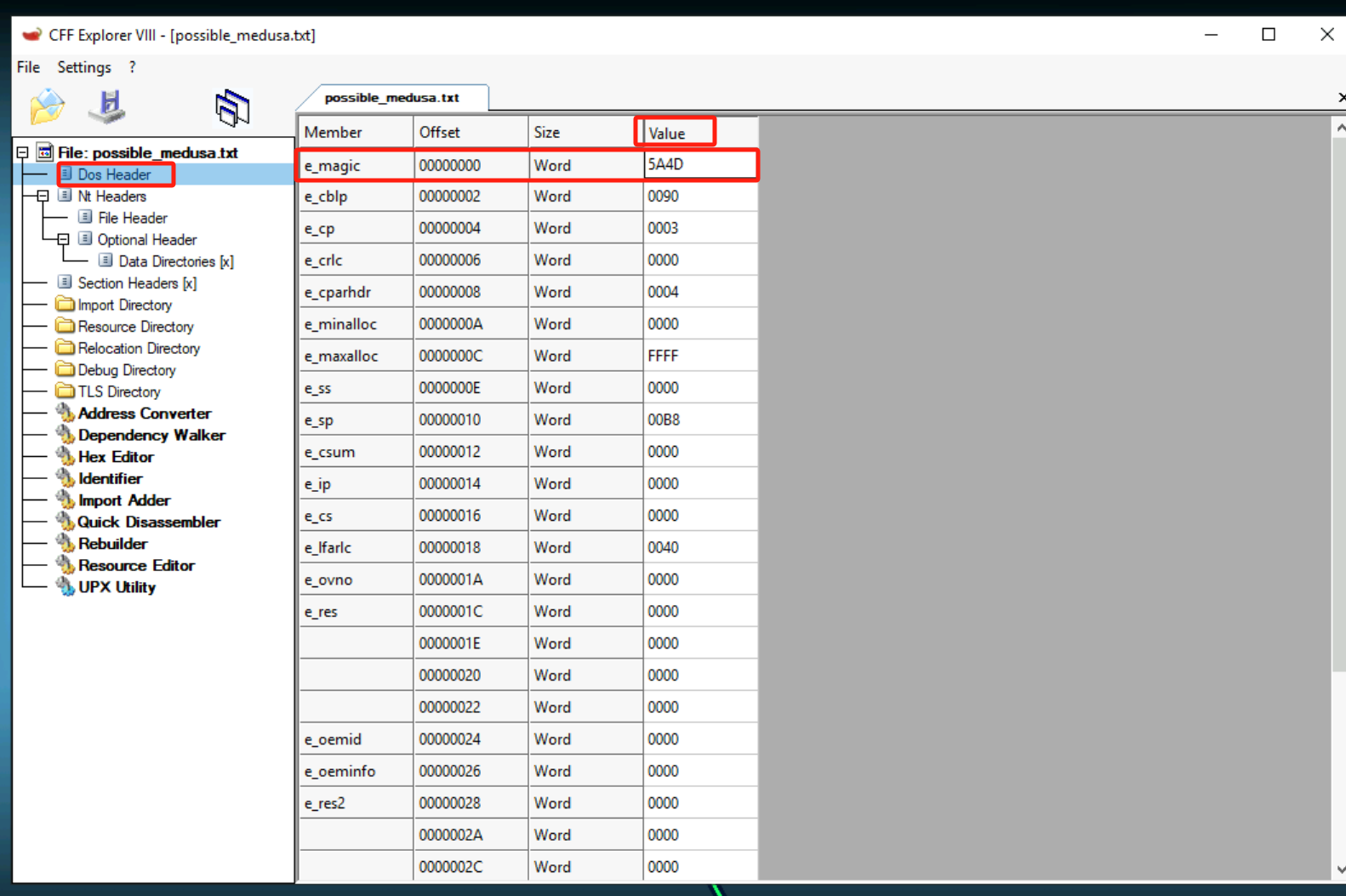Select the e_ovno member cell

(x=356, y=579)
